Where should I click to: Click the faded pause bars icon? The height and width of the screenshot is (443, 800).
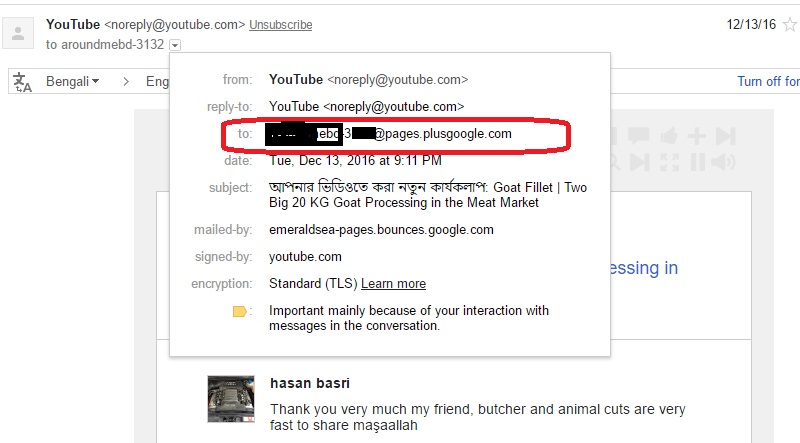pyautogui.click(x=697, y=162)
